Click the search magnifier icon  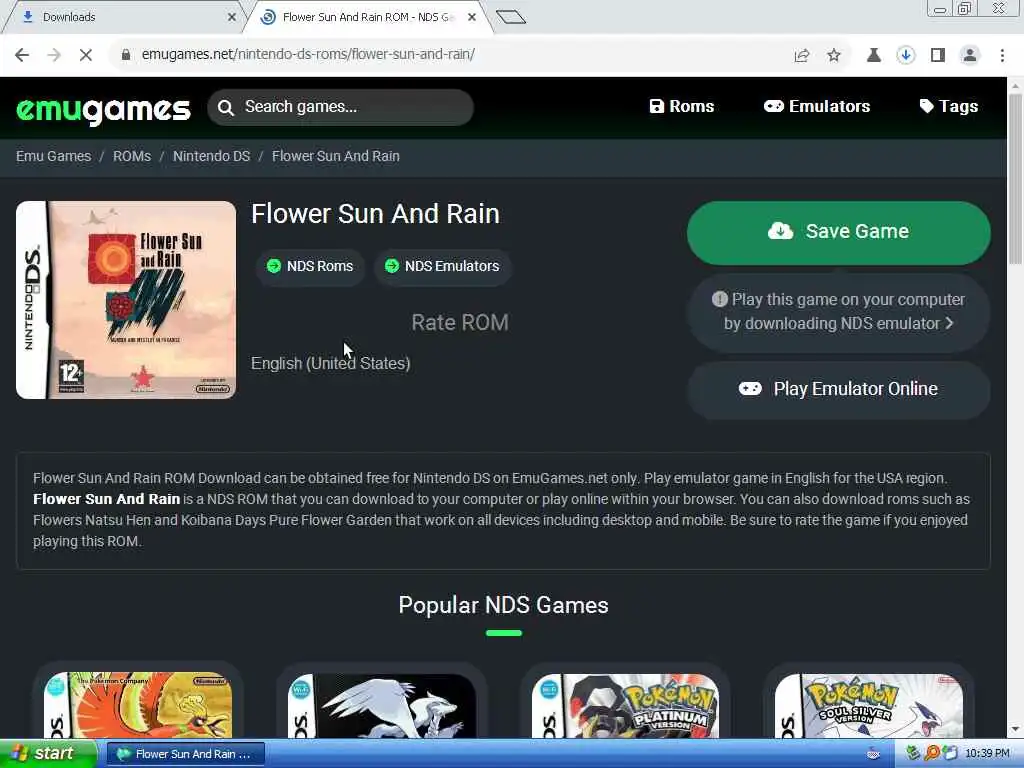pos(226,108)
